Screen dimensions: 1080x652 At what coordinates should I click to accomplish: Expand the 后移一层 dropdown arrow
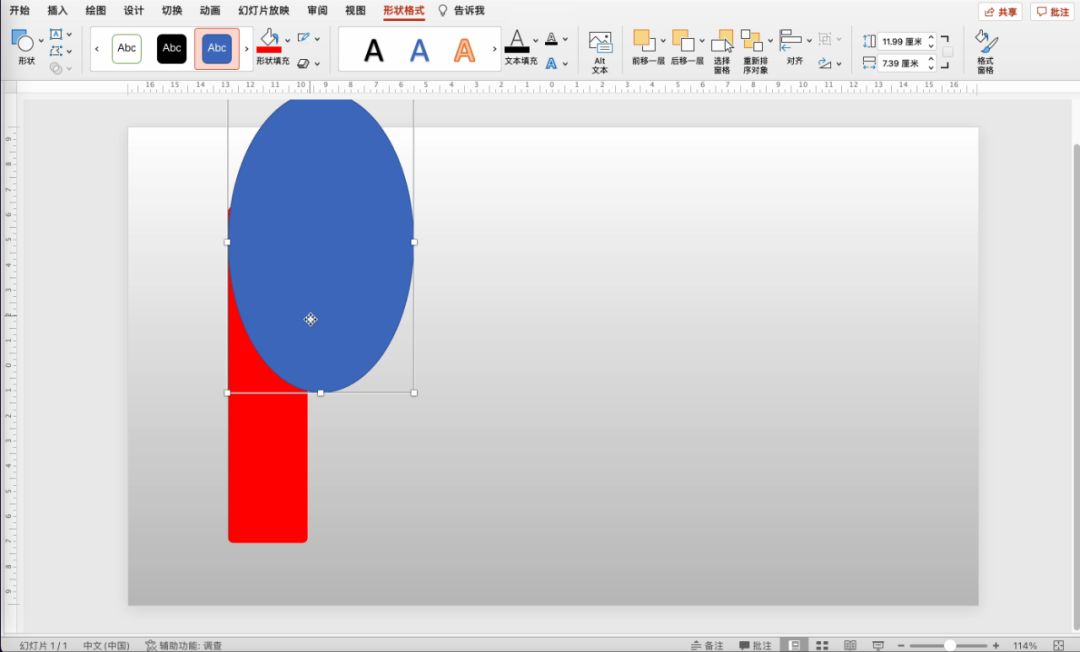[x=701, y=41]
